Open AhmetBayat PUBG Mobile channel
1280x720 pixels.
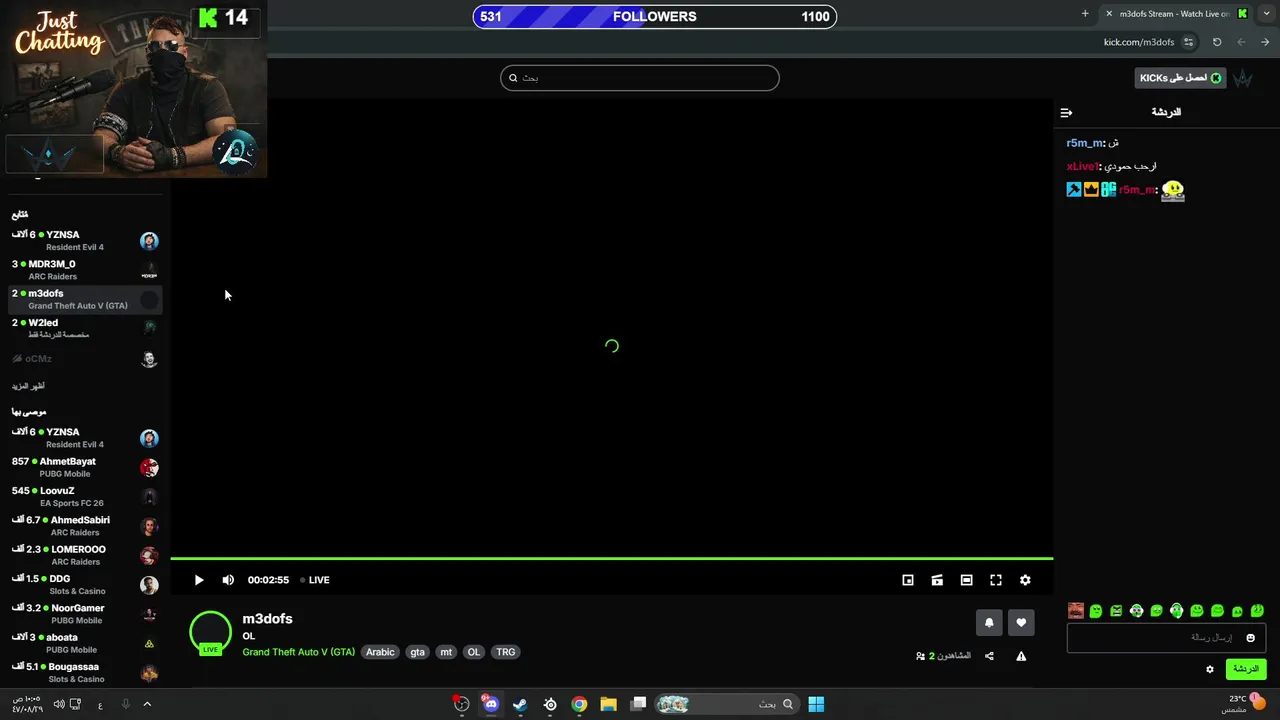[85, 467]
